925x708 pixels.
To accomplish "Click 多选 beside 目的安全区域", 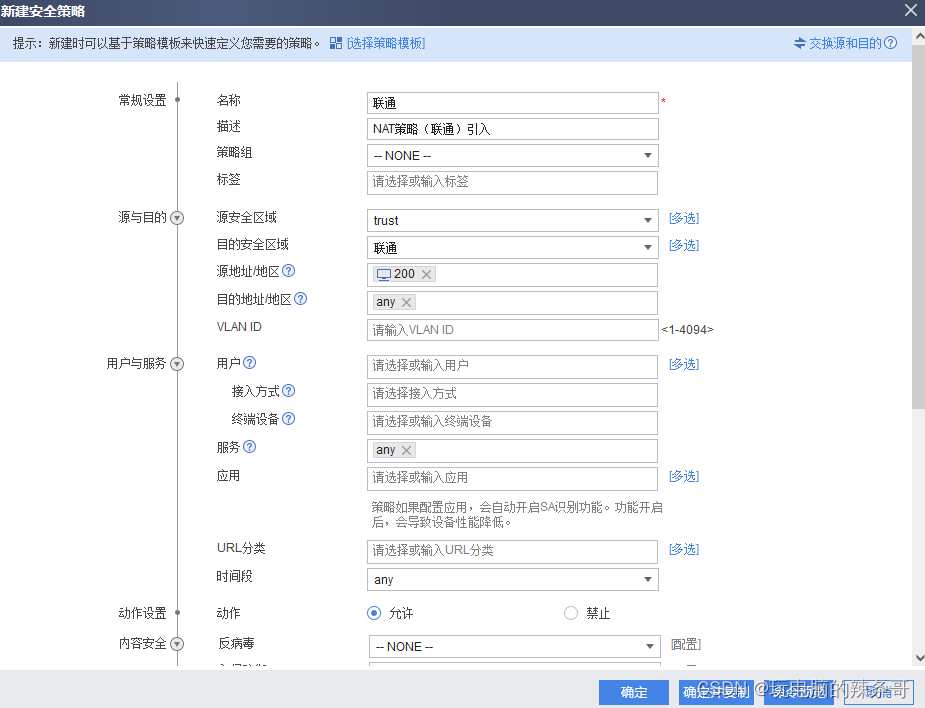I will tap(684, 245).
